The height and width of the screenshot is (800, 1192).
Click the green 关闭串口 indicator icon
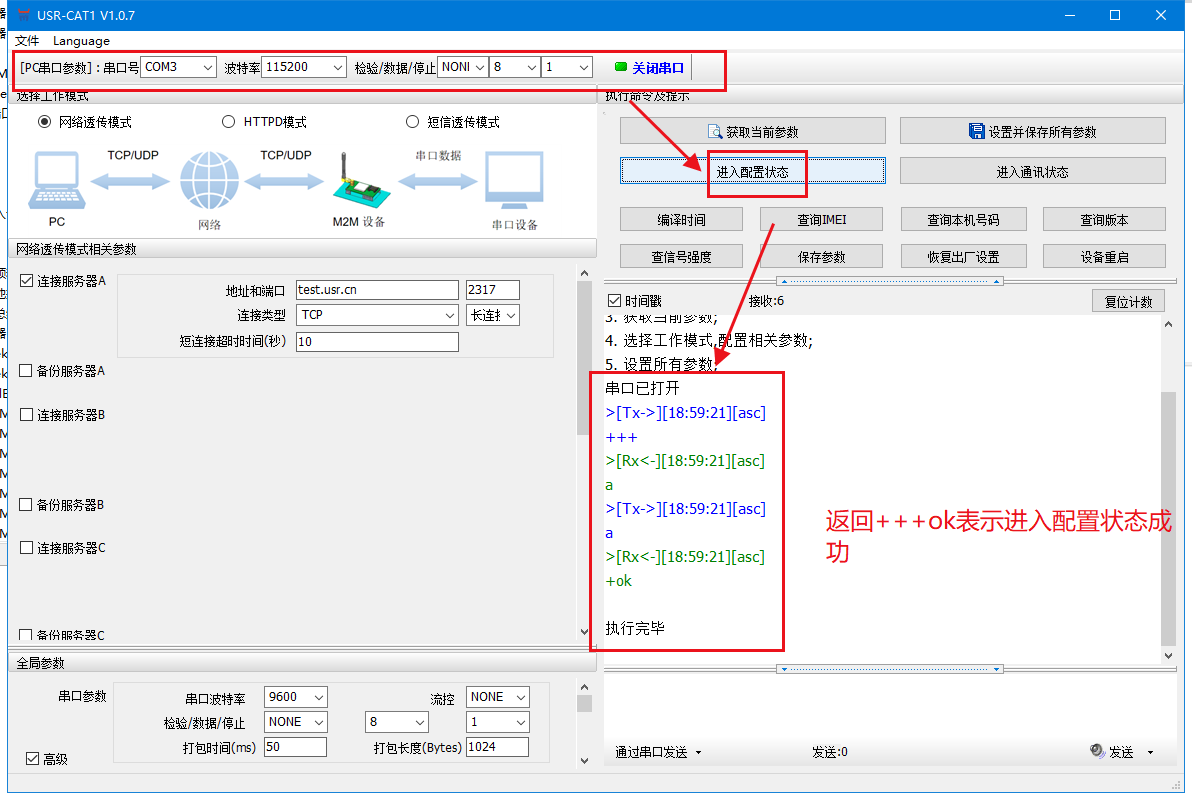pyautogui.click(x=621, y=67)
